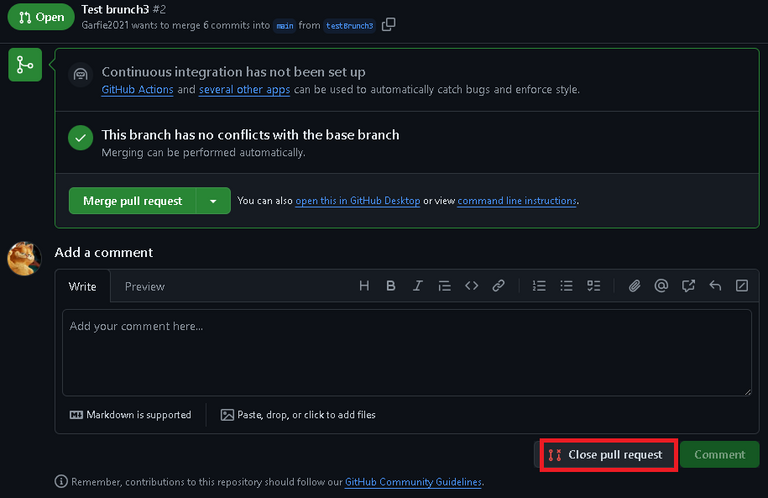The width and height of the screenshot is (768, 498).
Task: Select the Write tab
Action: (x=82, y=287)
